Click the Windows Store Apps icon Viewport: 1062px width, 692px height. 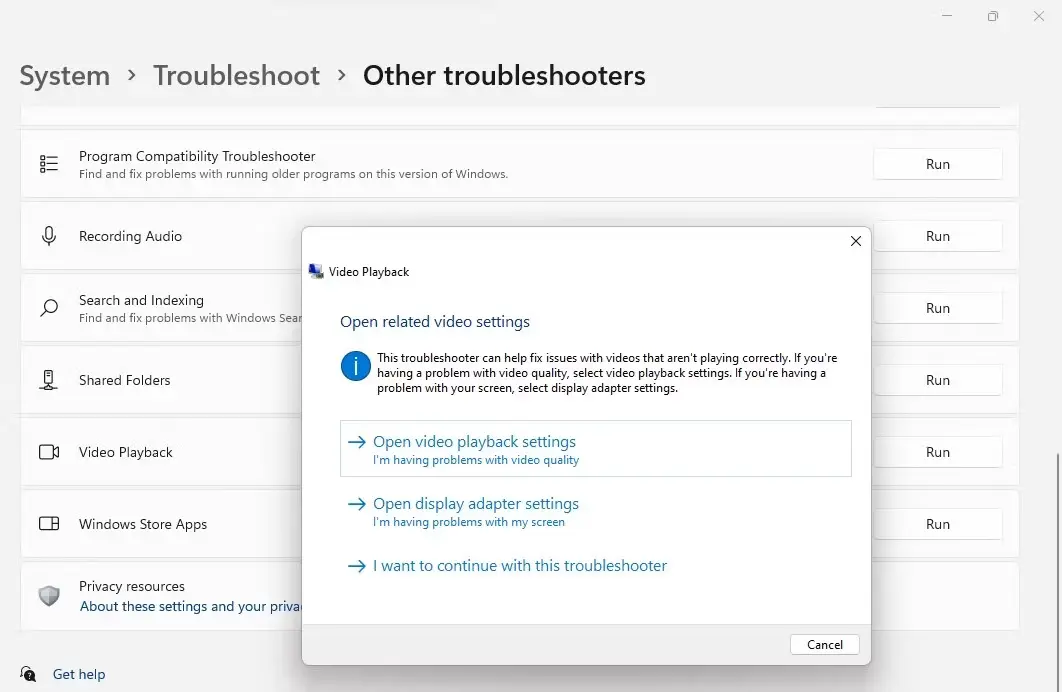point(49,523)
